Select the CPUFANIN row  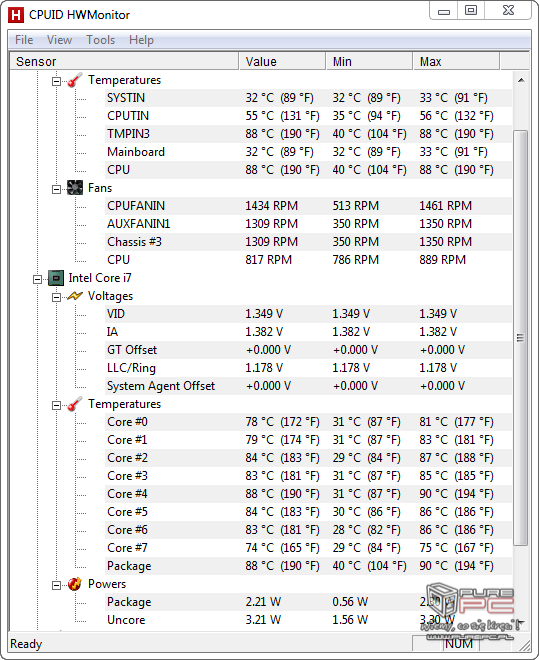coord(308,206)
